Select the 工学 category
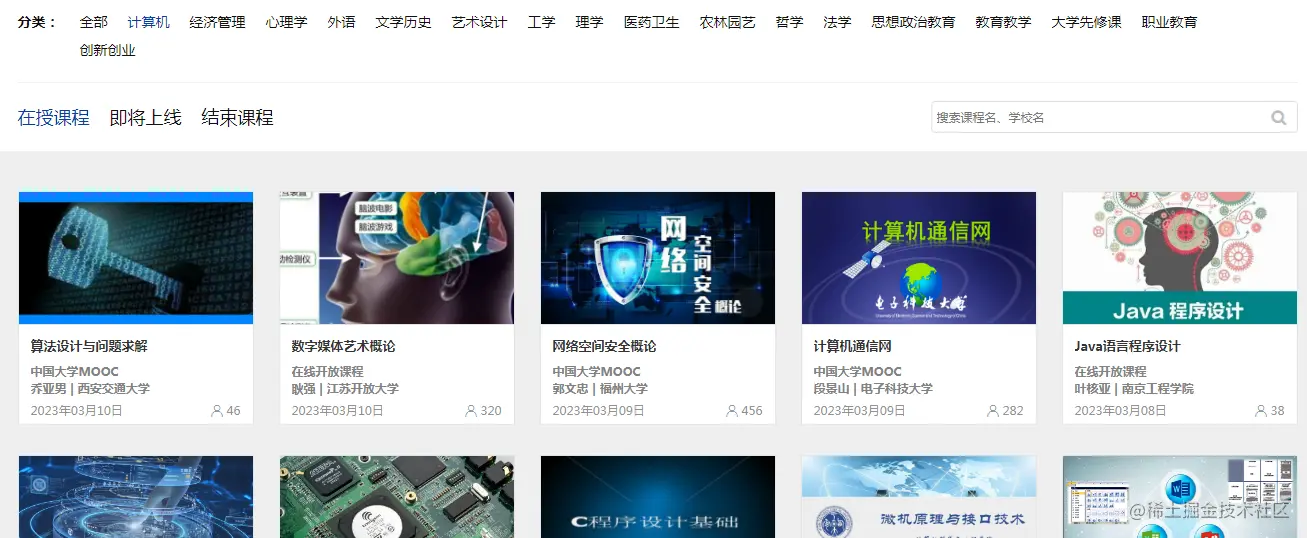Viewport: 1307px width, 538px height. pos(542,22)
